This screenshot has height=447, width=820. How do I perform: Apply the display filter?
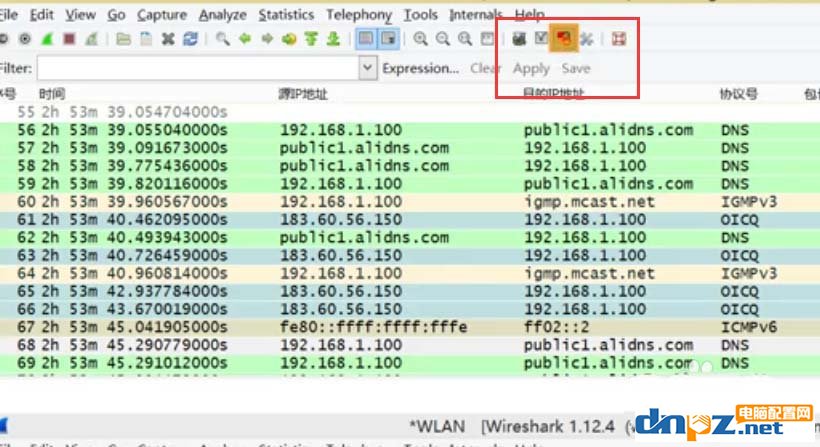531,69
